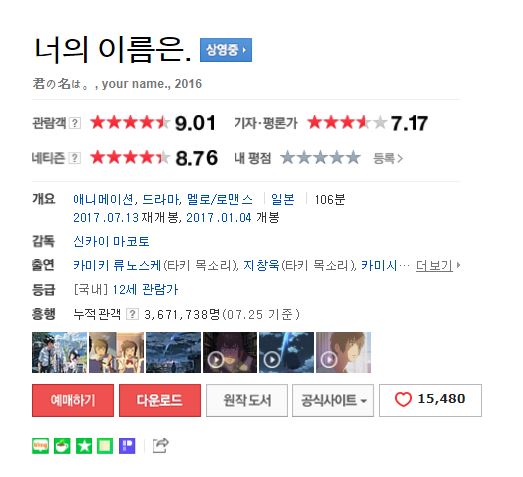Click the help icon beside 관람객
523x477 pixels.
point(75,123)
